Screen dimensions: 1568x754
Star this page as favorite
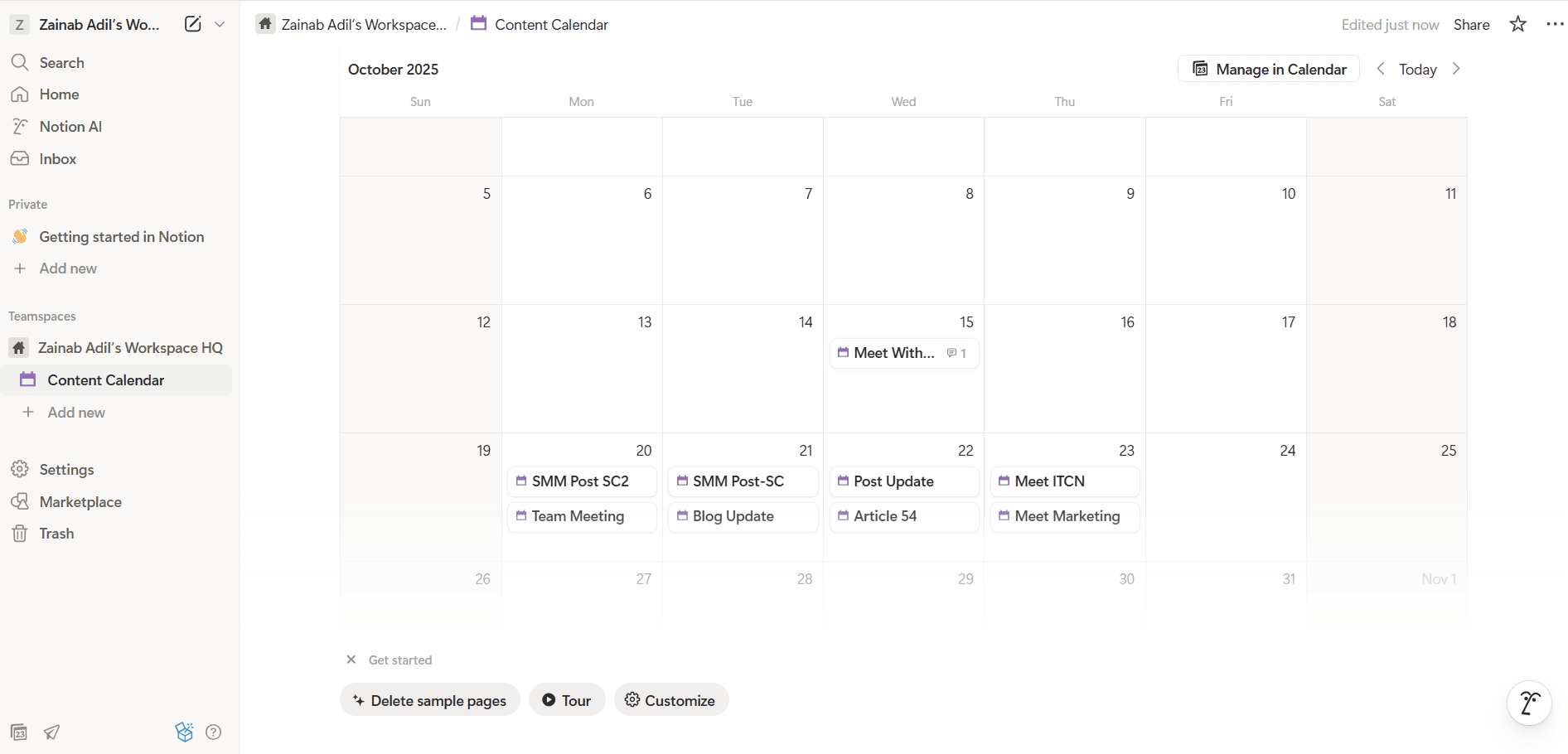tap(1517, 24)
